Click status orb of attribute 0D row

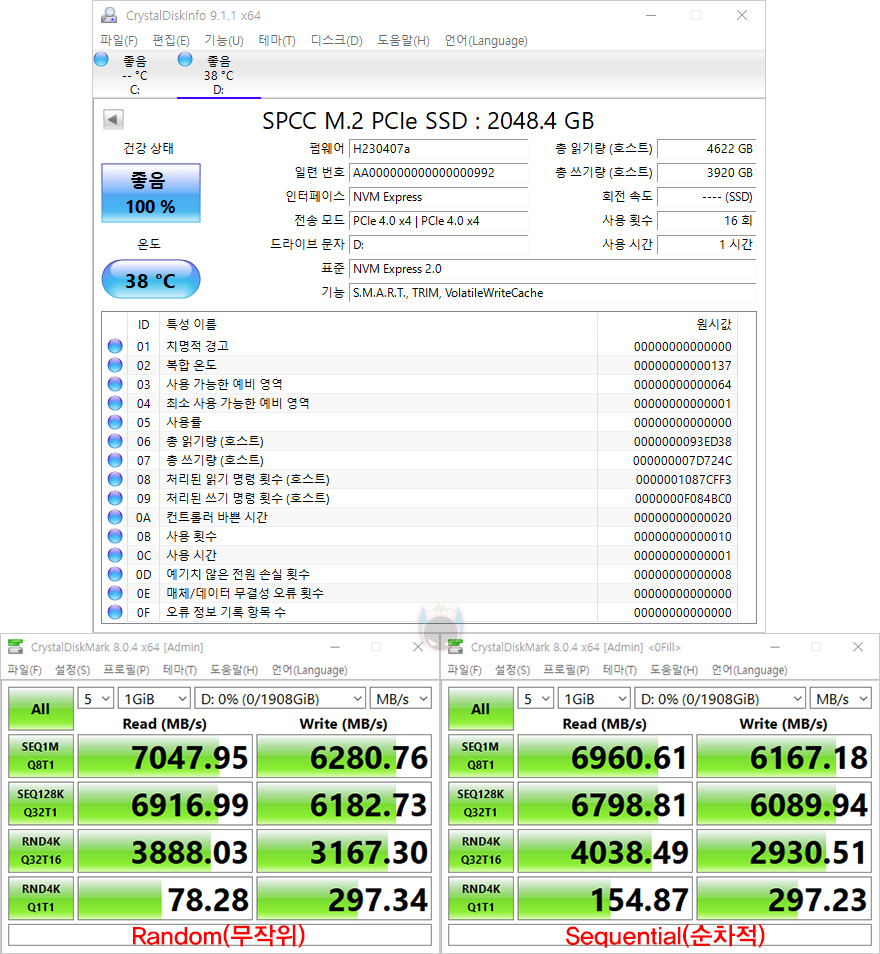[x=115, y=574]
